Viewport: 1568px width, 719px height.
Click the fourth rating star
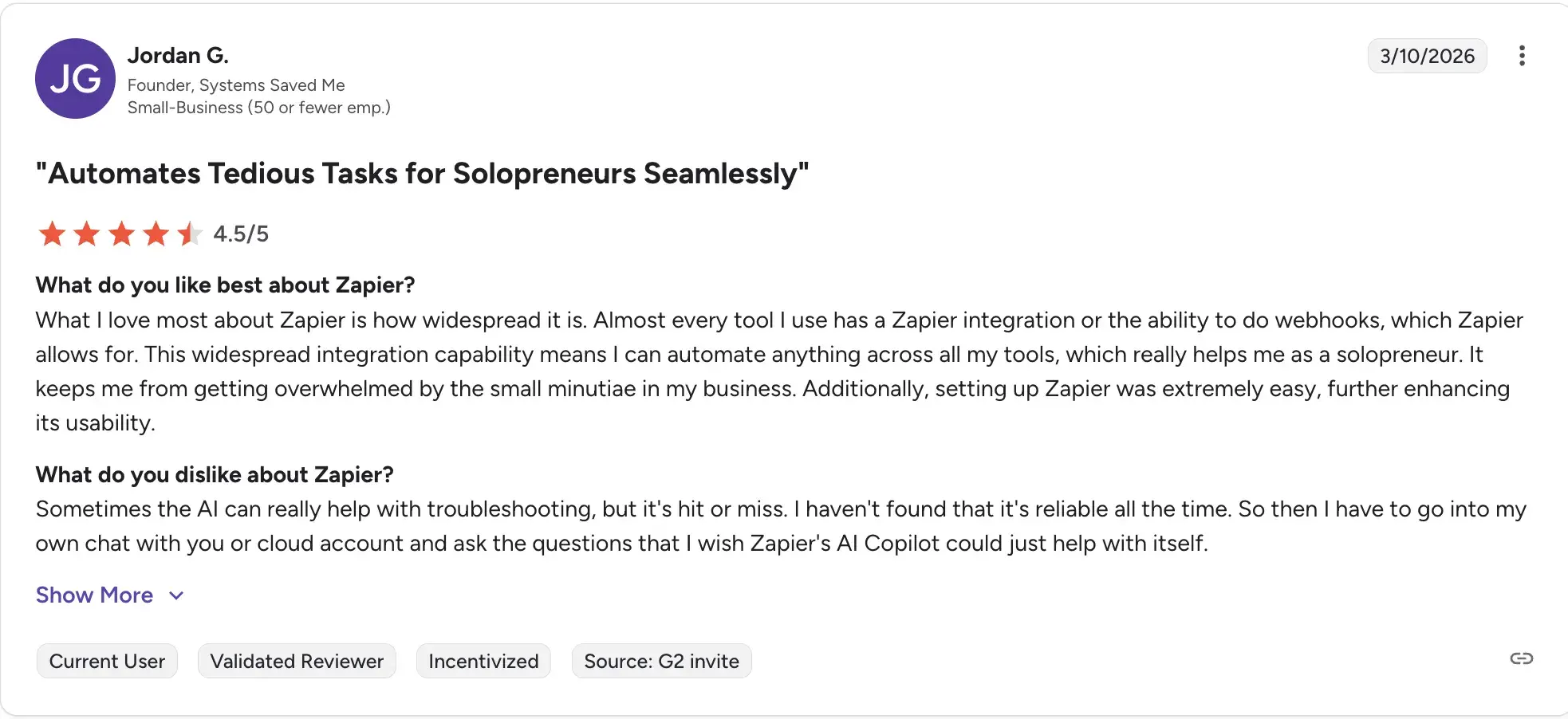[x=156, y=234]
